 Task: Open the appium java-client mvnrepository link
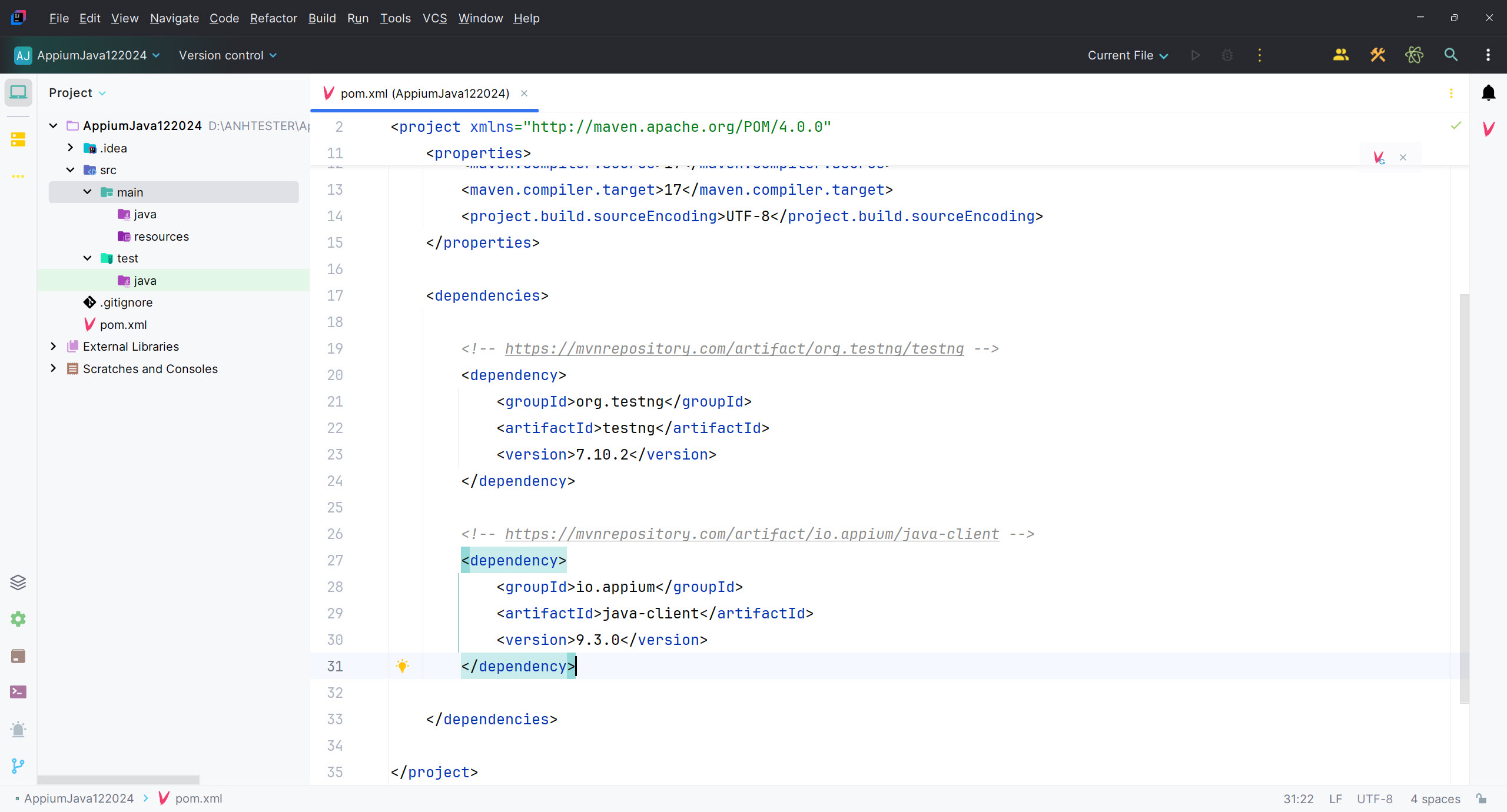(752, 534)
